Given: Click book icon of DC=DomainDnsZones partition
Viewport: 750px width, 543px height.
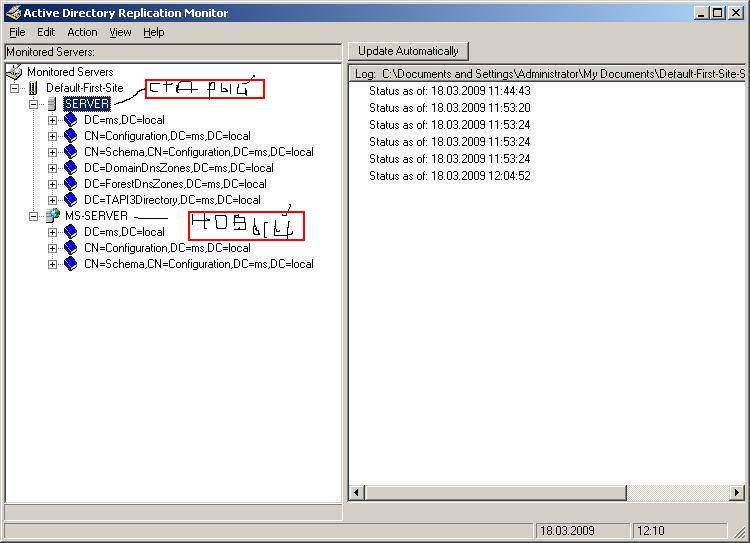Looking at the screenshot, I should pos(71,168).
